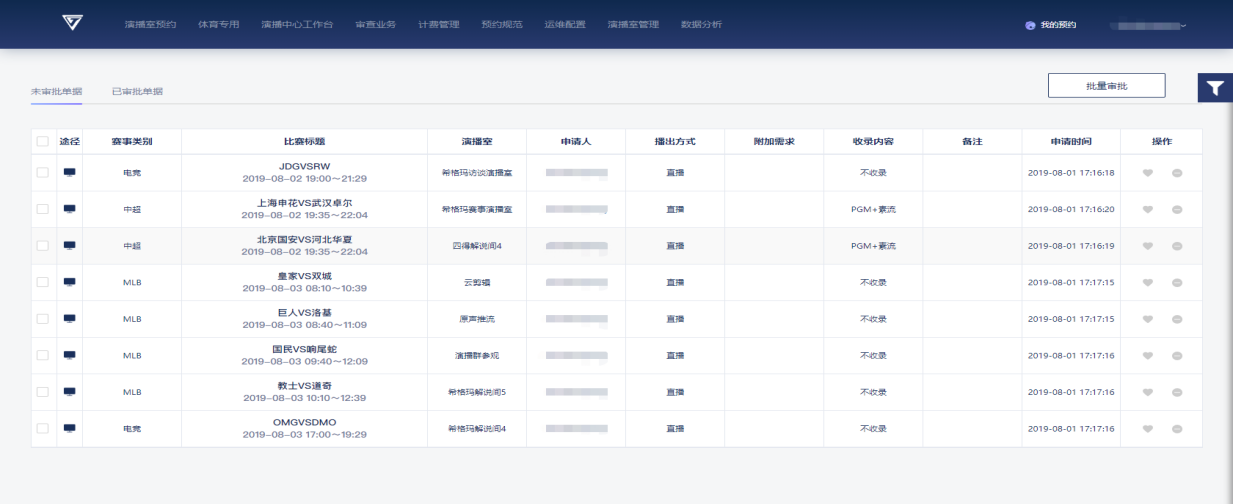Open the 计费管理 menu

(438, 24)
